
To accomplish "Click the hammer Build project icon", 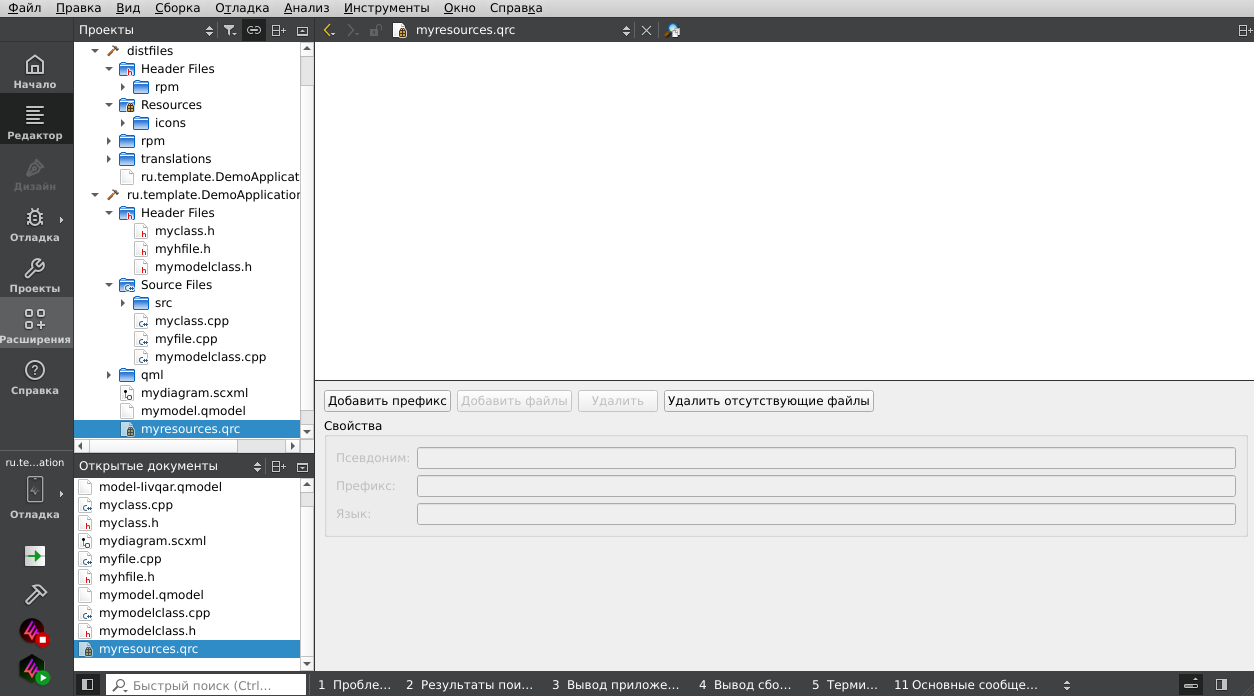I will (35, 594).
